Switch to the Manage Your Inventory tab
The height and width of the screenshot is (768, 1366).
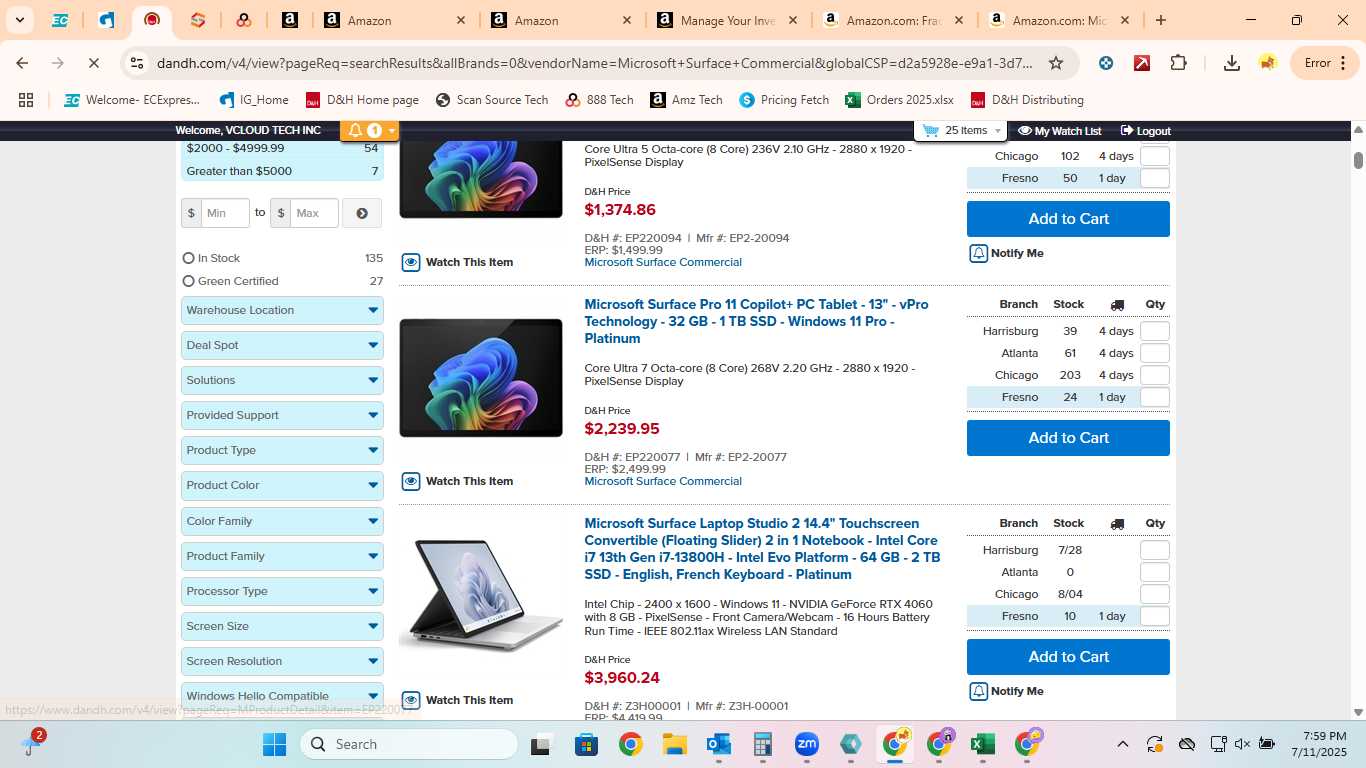point(728,20)
